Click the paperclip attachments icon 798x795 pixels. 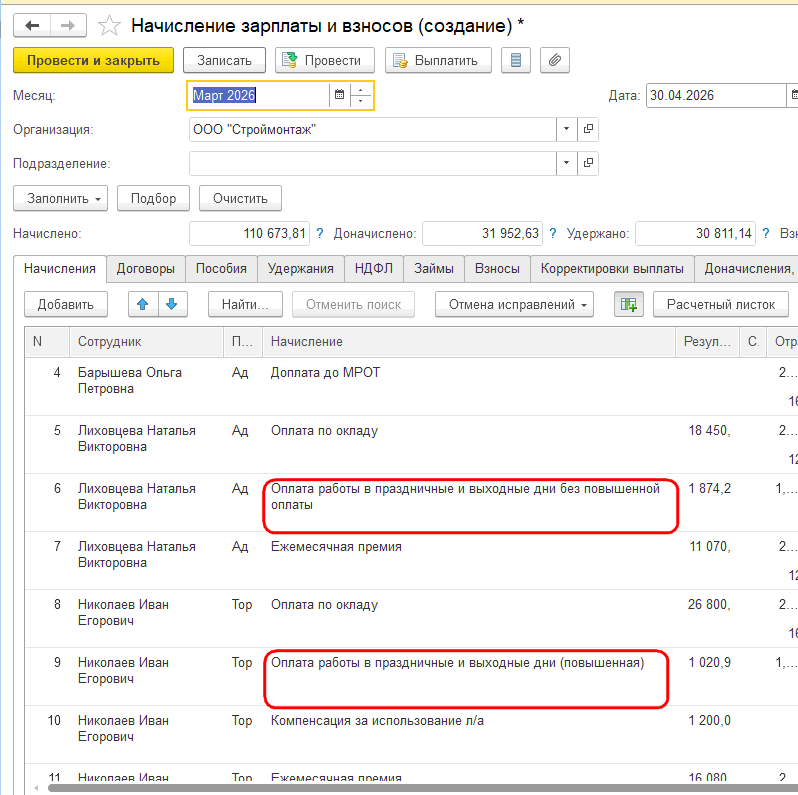coord(555,61)
